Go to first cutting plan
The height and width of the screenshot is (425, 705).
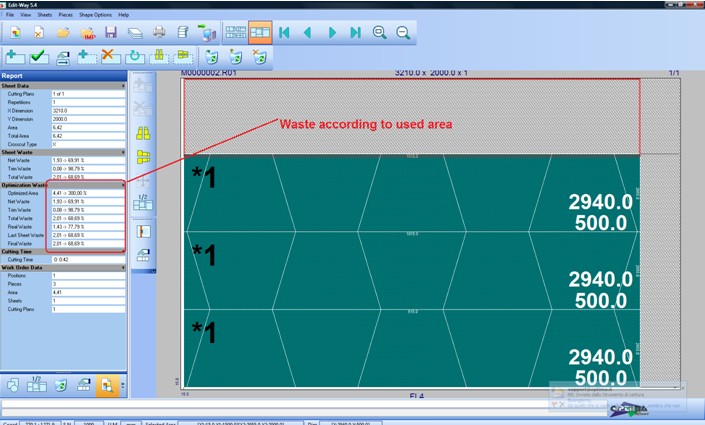[284, 32]
